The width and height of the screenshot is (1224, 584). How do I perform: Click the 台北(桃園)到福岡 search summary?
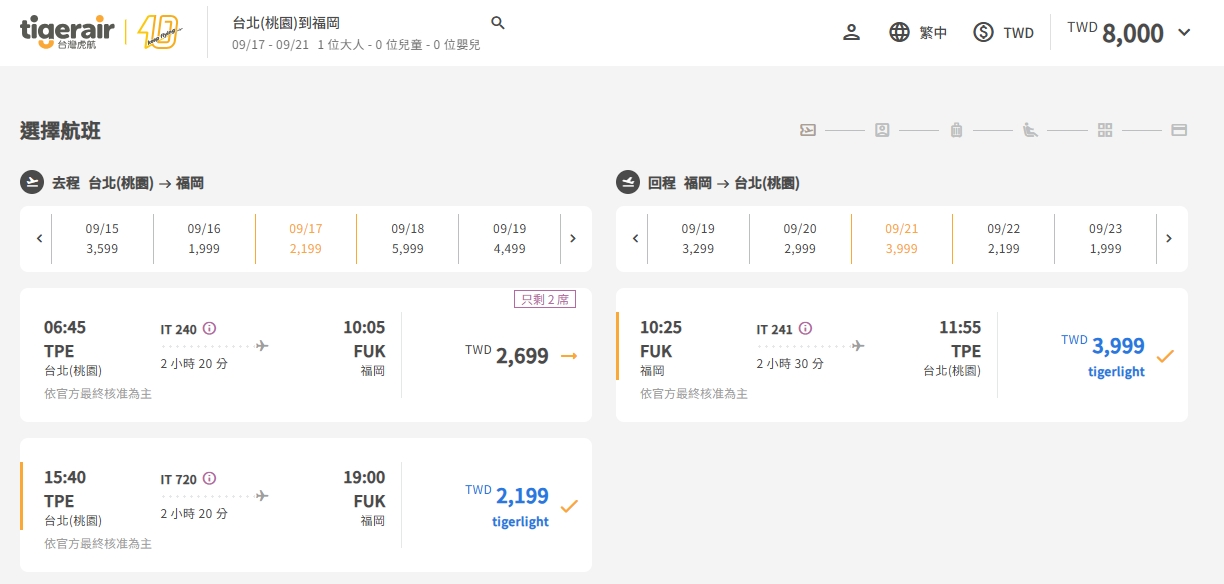[285, 23]
